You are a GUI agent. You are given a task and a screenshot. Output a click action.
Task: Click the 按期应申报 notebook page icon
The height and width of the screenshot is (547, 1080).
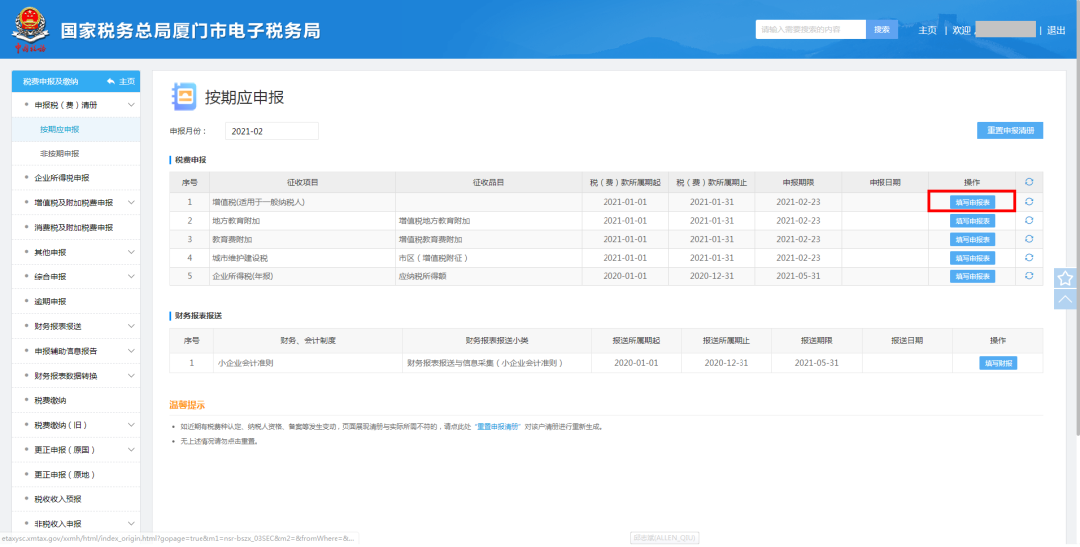coord(183,96)
